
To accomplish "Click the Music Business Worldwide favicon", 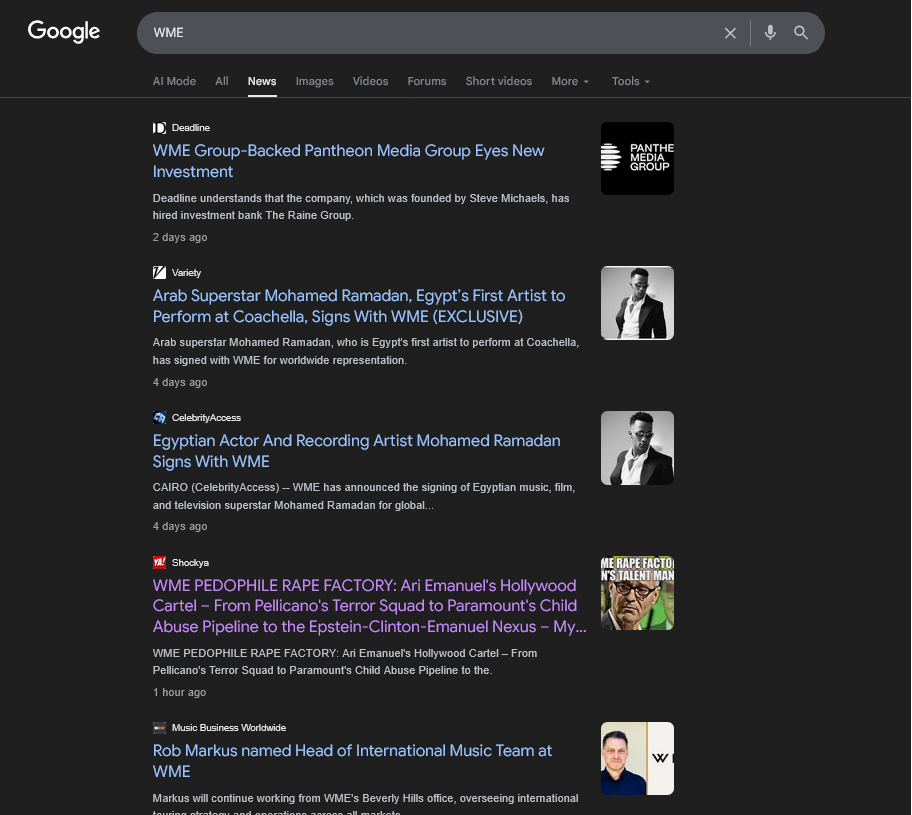I will point(159,728).
